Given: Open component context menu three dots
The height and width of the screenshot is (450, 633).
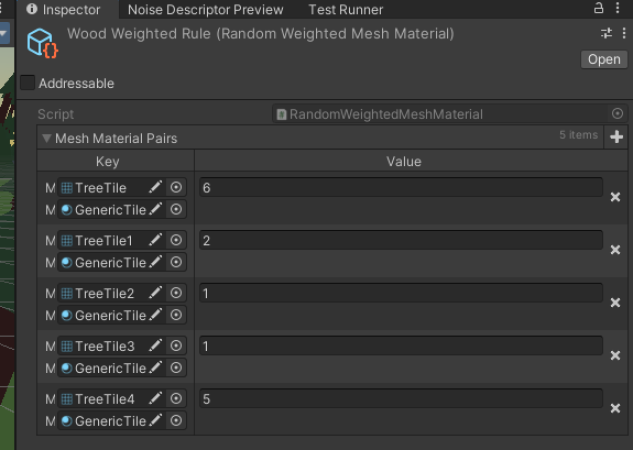Looking at the screenshot, I should point(624,33).
